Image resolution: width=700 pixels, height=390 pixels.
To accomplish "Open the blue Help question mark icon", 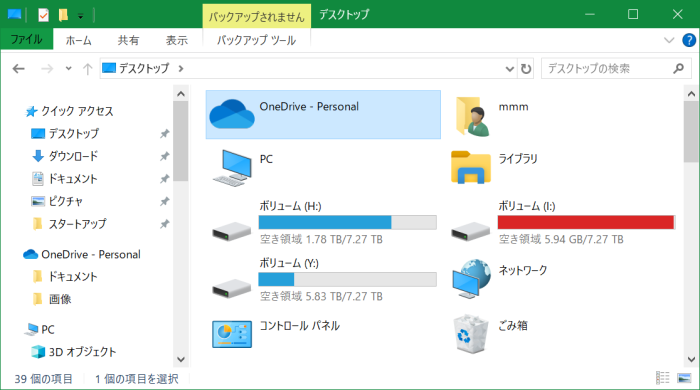I will point(689,40).
